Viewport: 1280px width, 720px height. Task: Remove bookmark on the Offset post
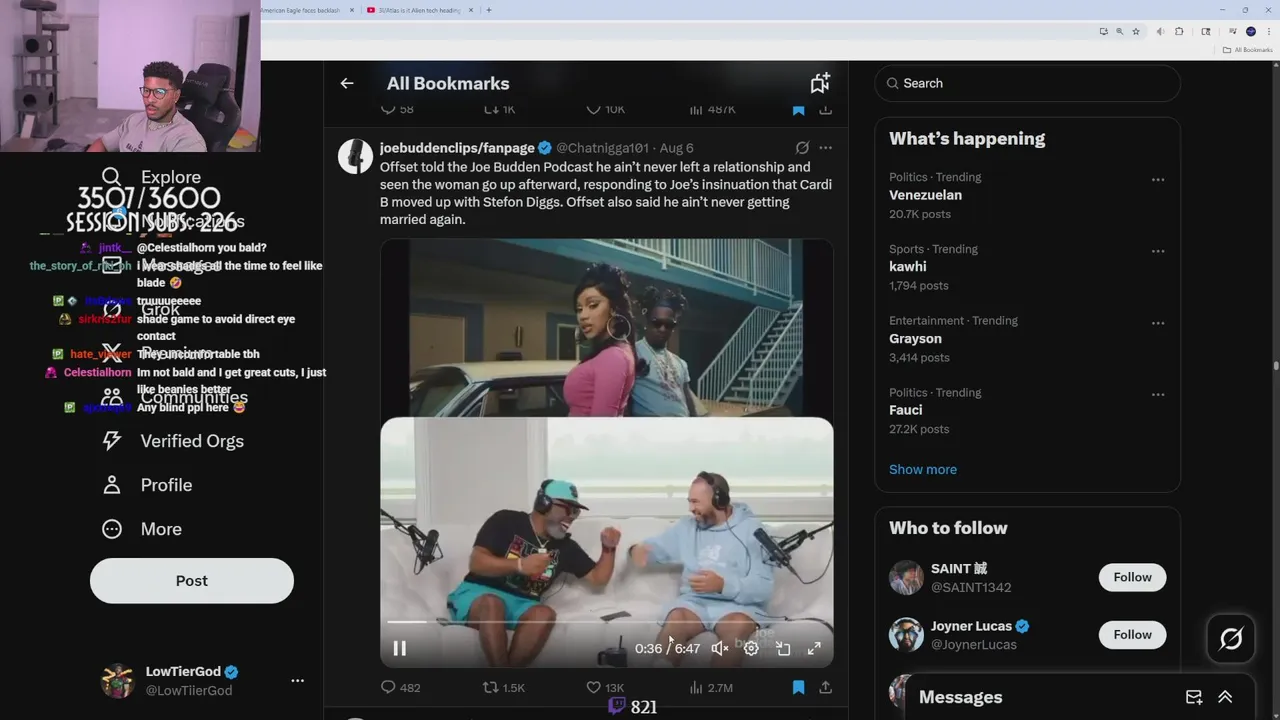coord(798,687)
